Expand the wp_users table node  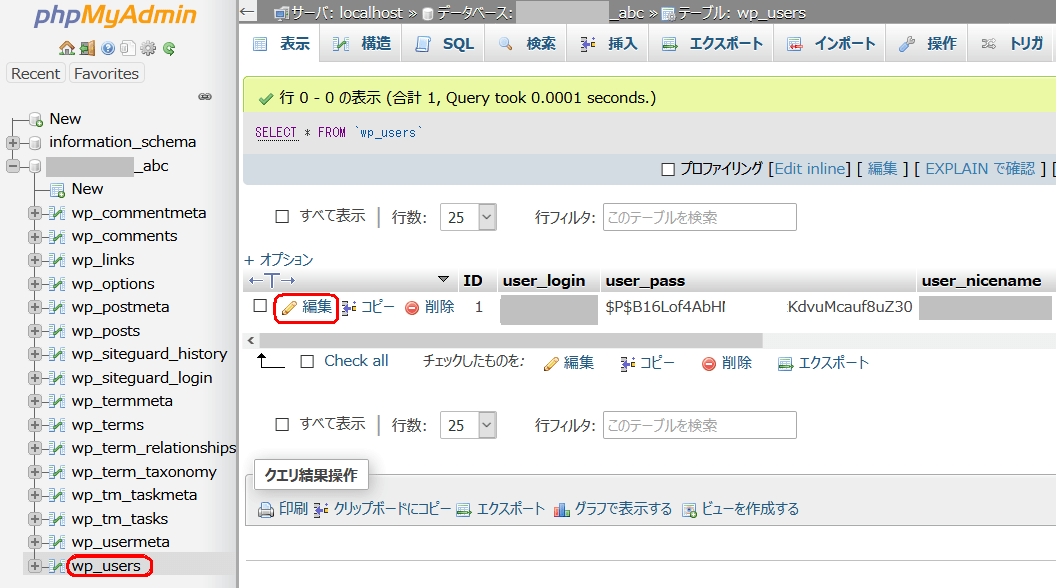point(34,566)
